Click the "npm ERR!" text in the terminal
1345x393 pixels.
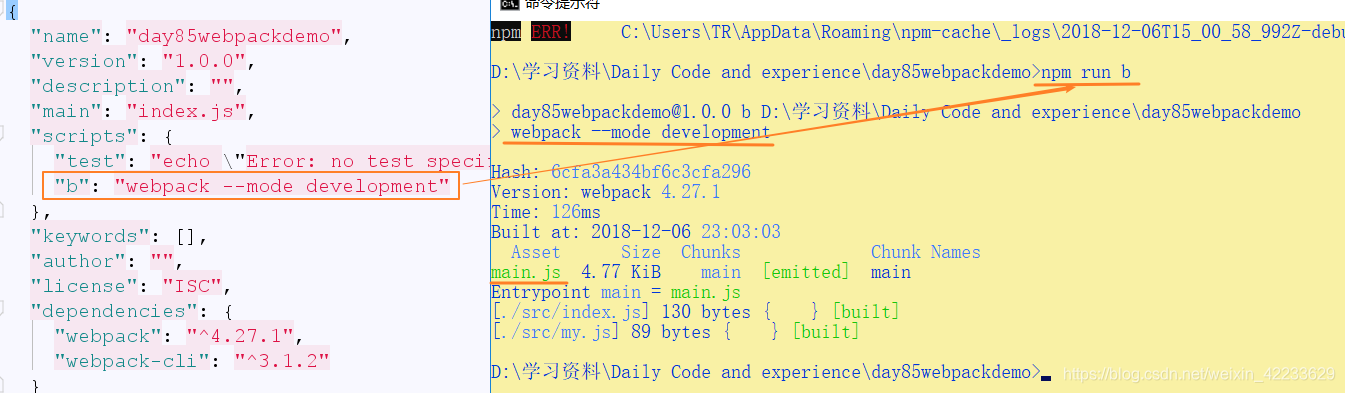(x=531, y=32)
